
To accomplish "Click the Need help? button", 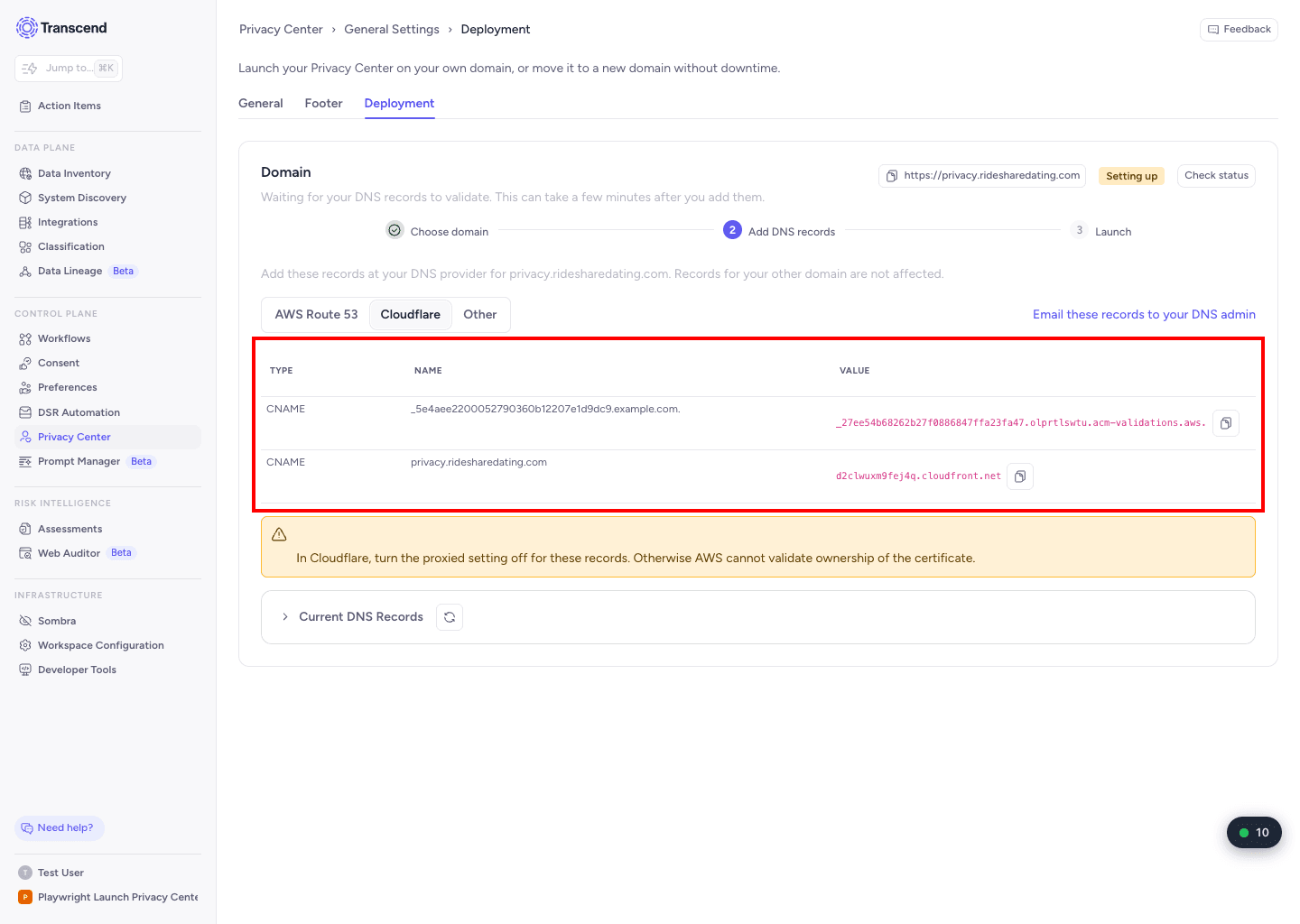I will pos(60,828).
